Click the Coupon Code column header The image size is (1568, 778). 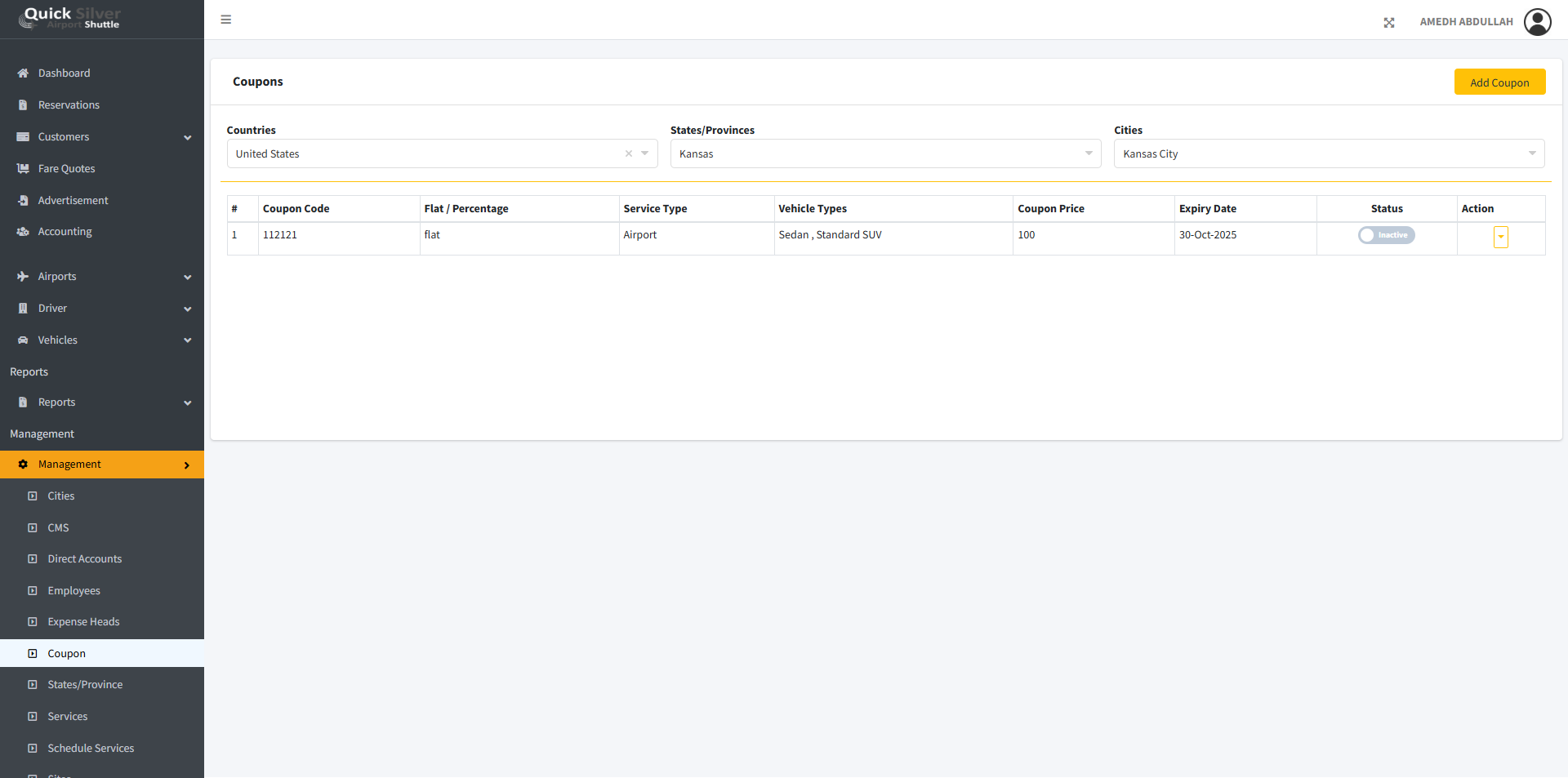(296, 209)
